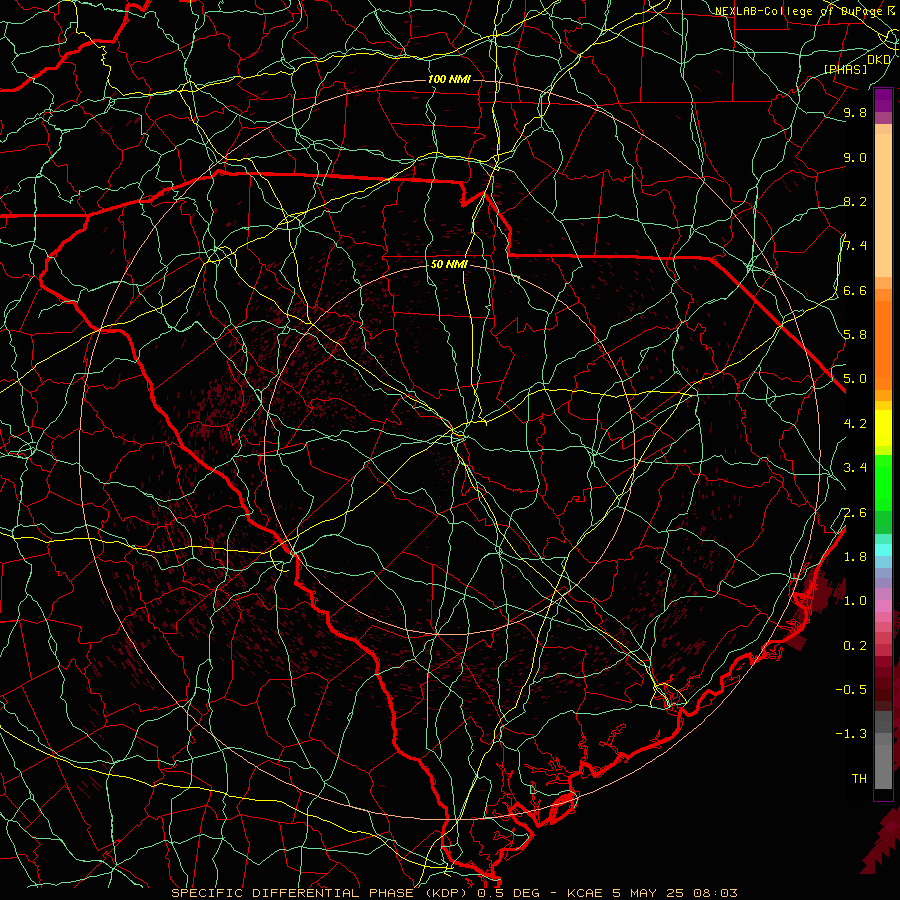The width and height of the screenshot is (900, 900).
Task: Click the yellow swatch on the color scale
Action: click(x=883, y=428)
